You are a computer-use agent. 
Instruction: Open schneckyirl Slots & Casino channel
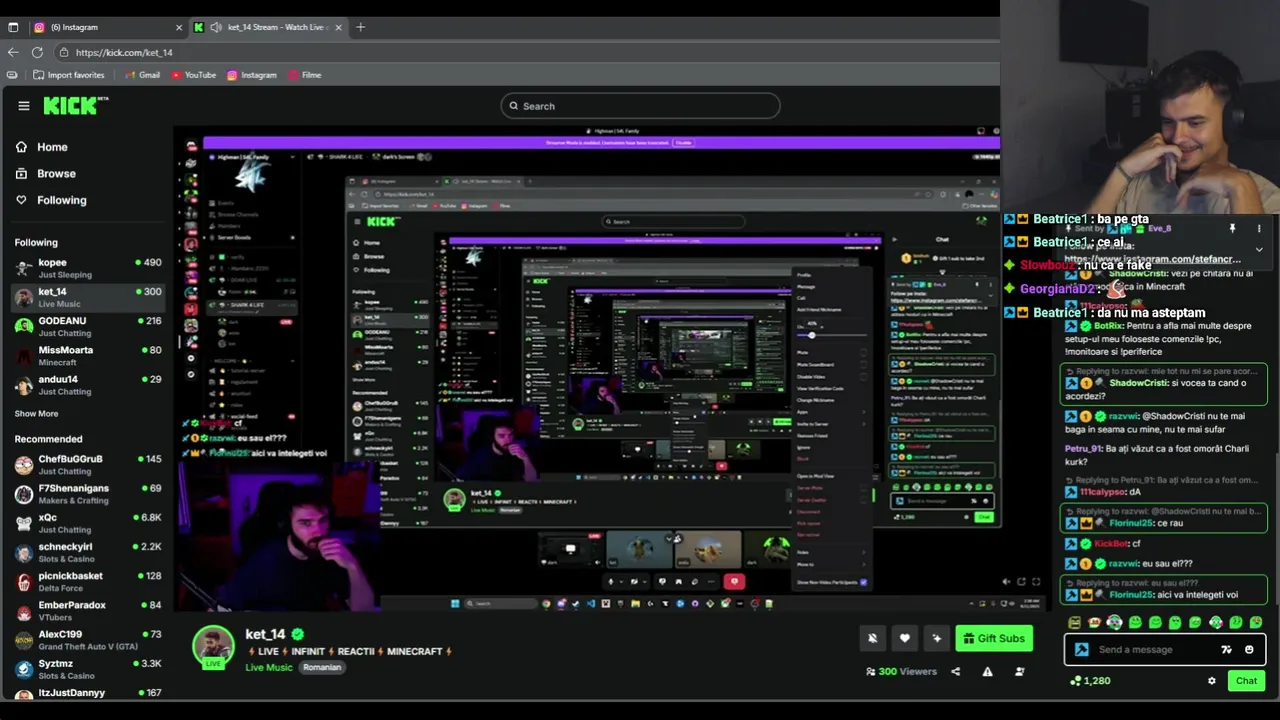coord(88,552)
